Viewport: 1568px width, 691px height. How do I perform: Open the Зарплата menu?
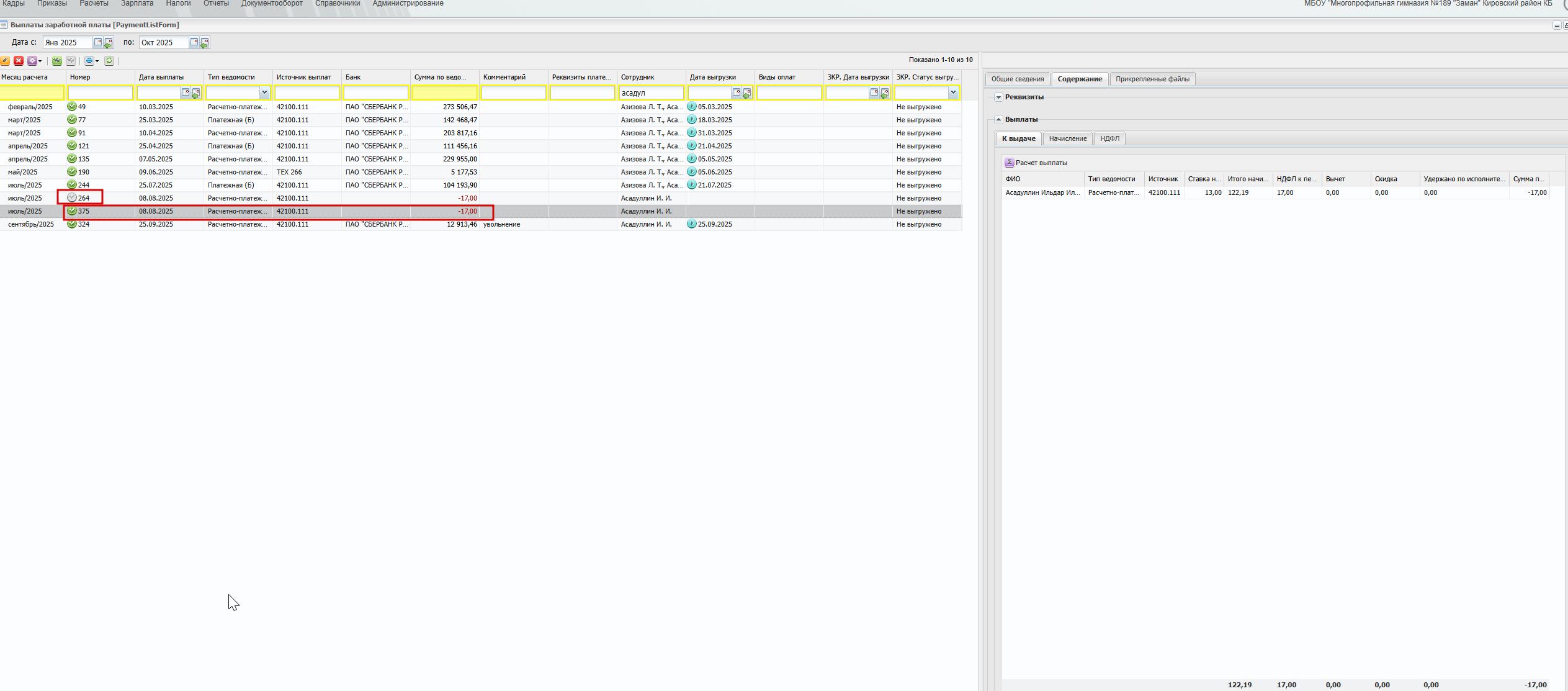pos(137,4)
